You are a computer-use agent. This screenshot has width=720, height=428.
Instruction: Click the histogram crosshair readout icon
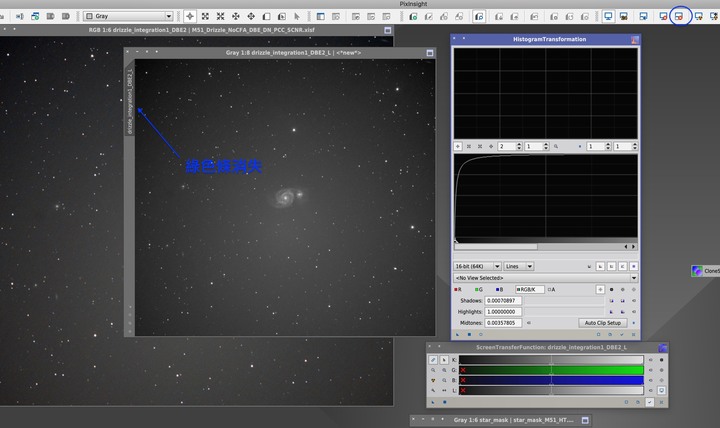pyautogui.click(x=458, y=146)
